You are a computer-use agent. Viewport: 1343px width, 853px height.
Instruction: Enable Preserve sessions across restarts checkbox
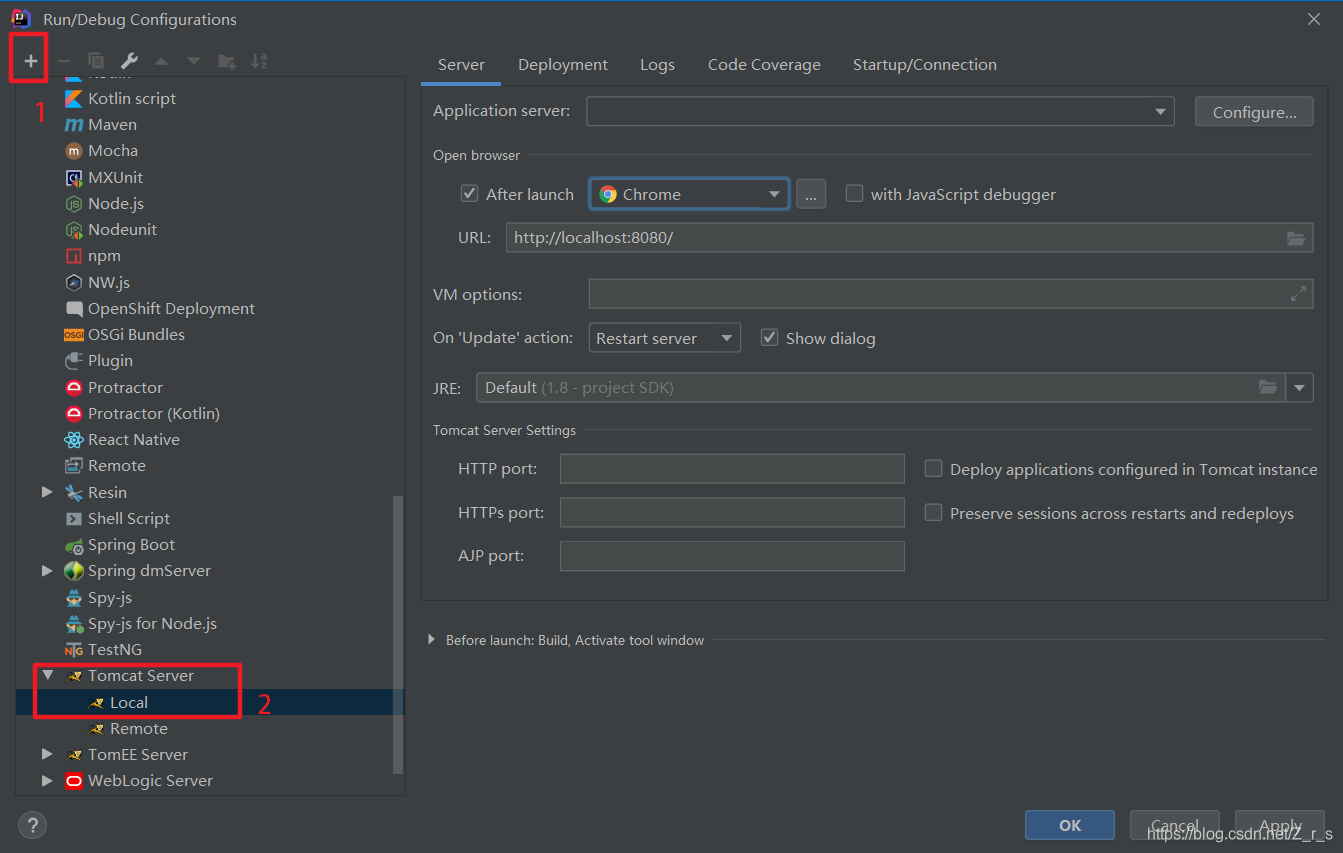[933, 513]
